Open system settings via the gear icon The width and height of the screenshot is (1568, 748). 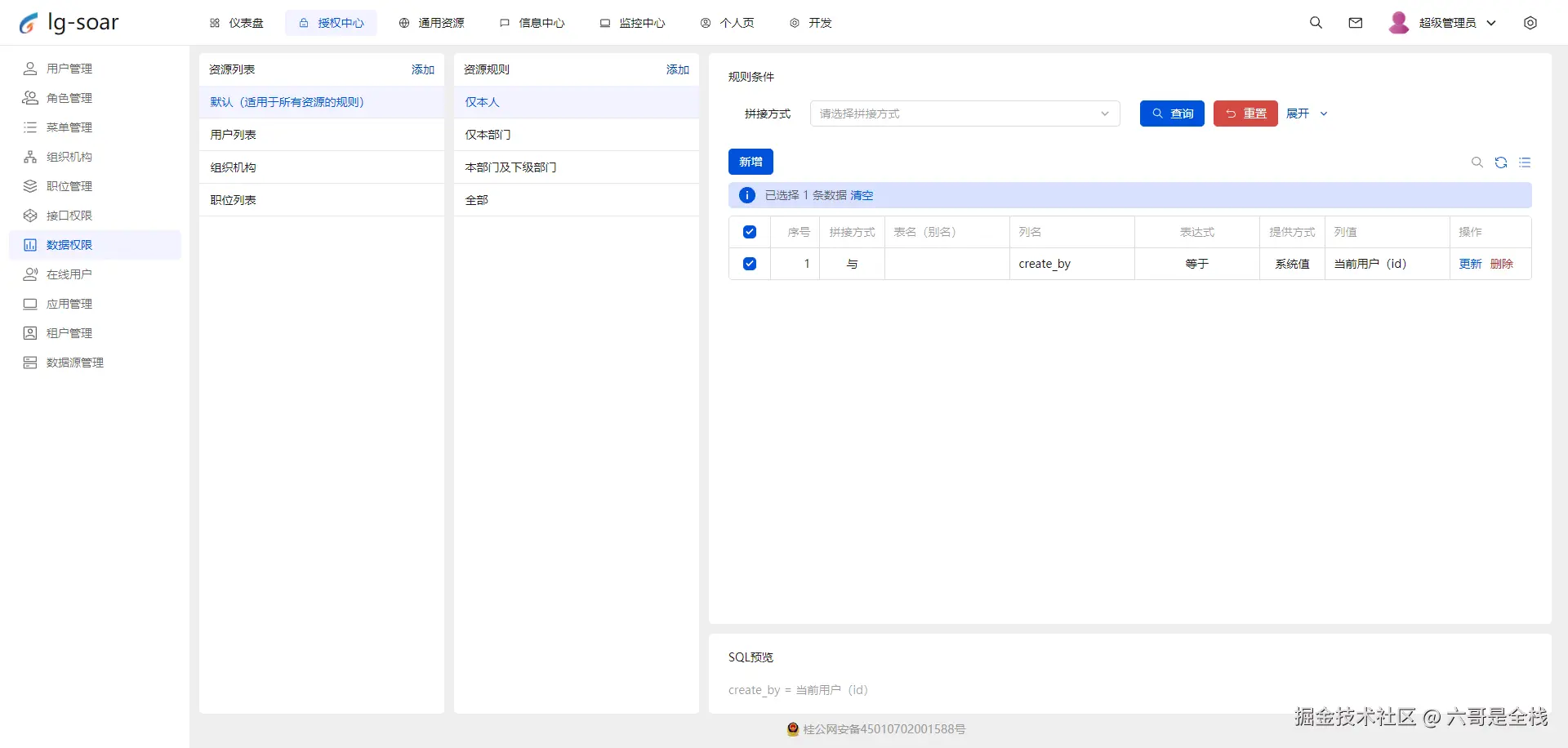pos(1531,23)
